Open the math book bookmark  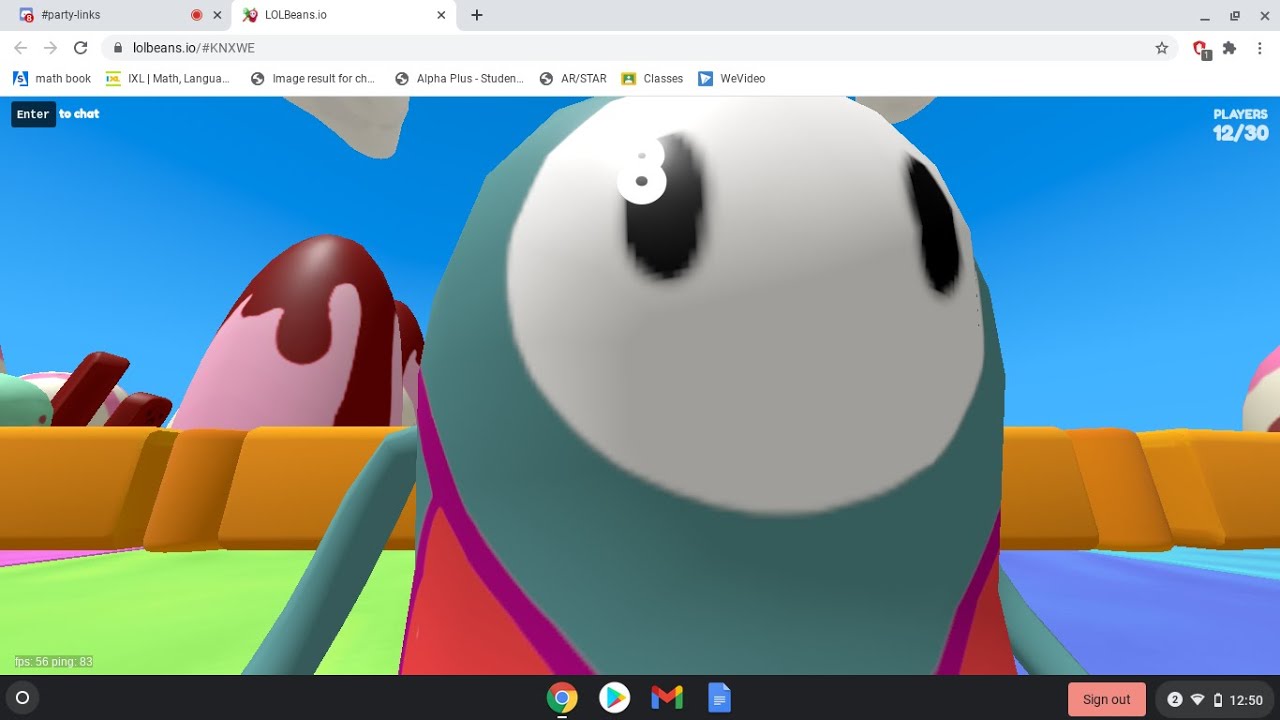[x=52, y=78]
